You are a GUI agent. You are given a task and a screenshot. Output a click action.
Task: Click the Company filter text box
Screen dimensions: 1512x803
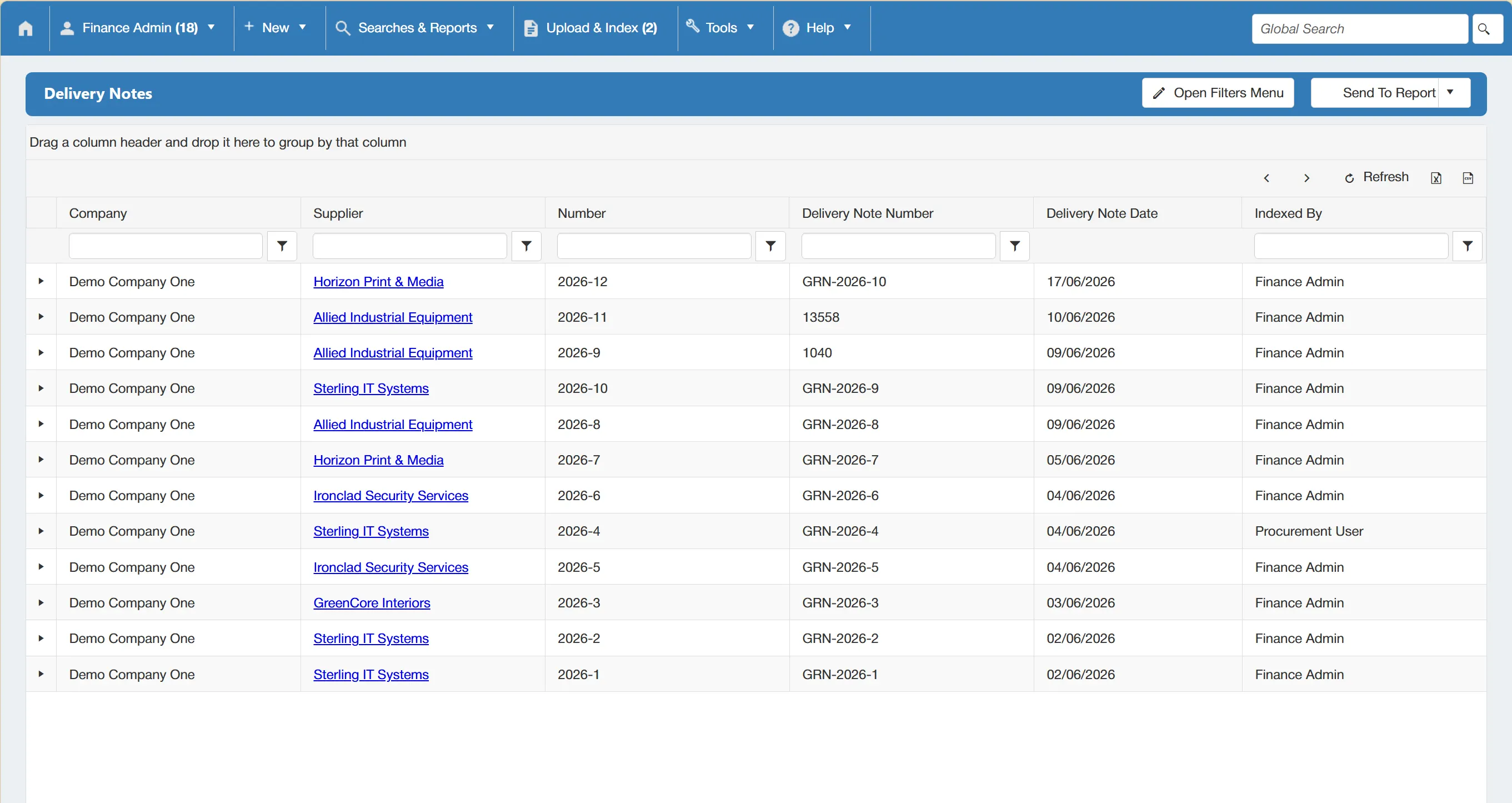[166, 246]
